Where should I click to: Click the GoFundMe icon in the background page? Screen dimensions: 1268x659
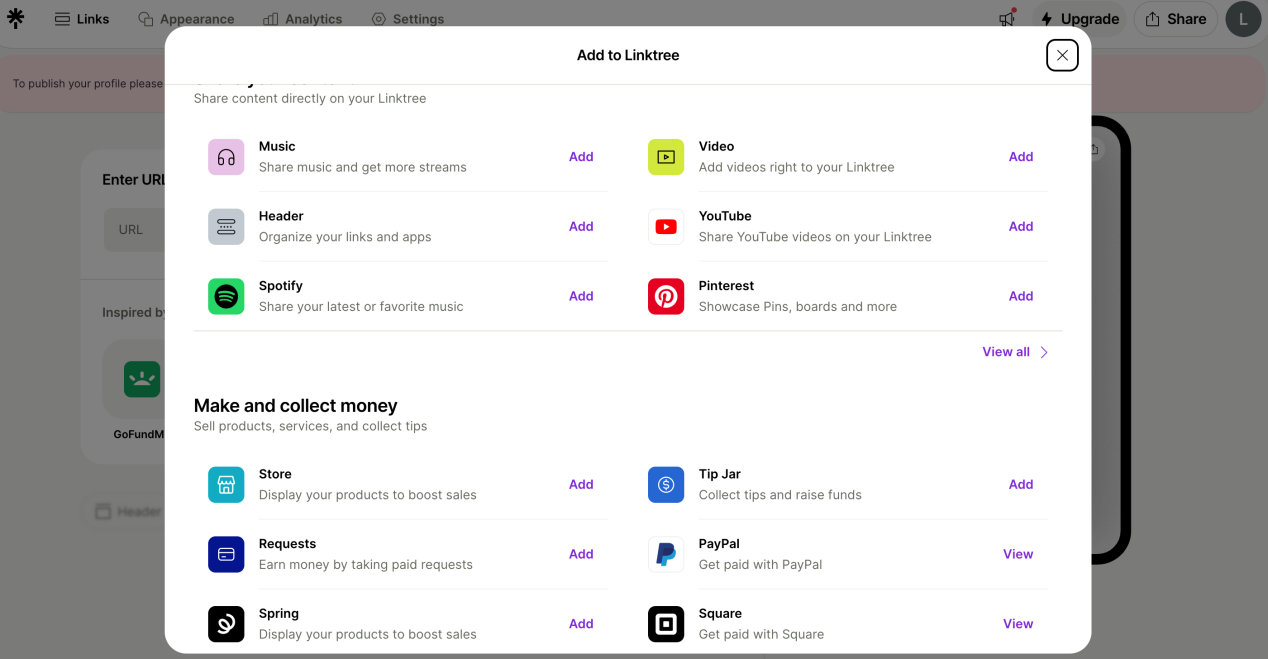point(142,379)
